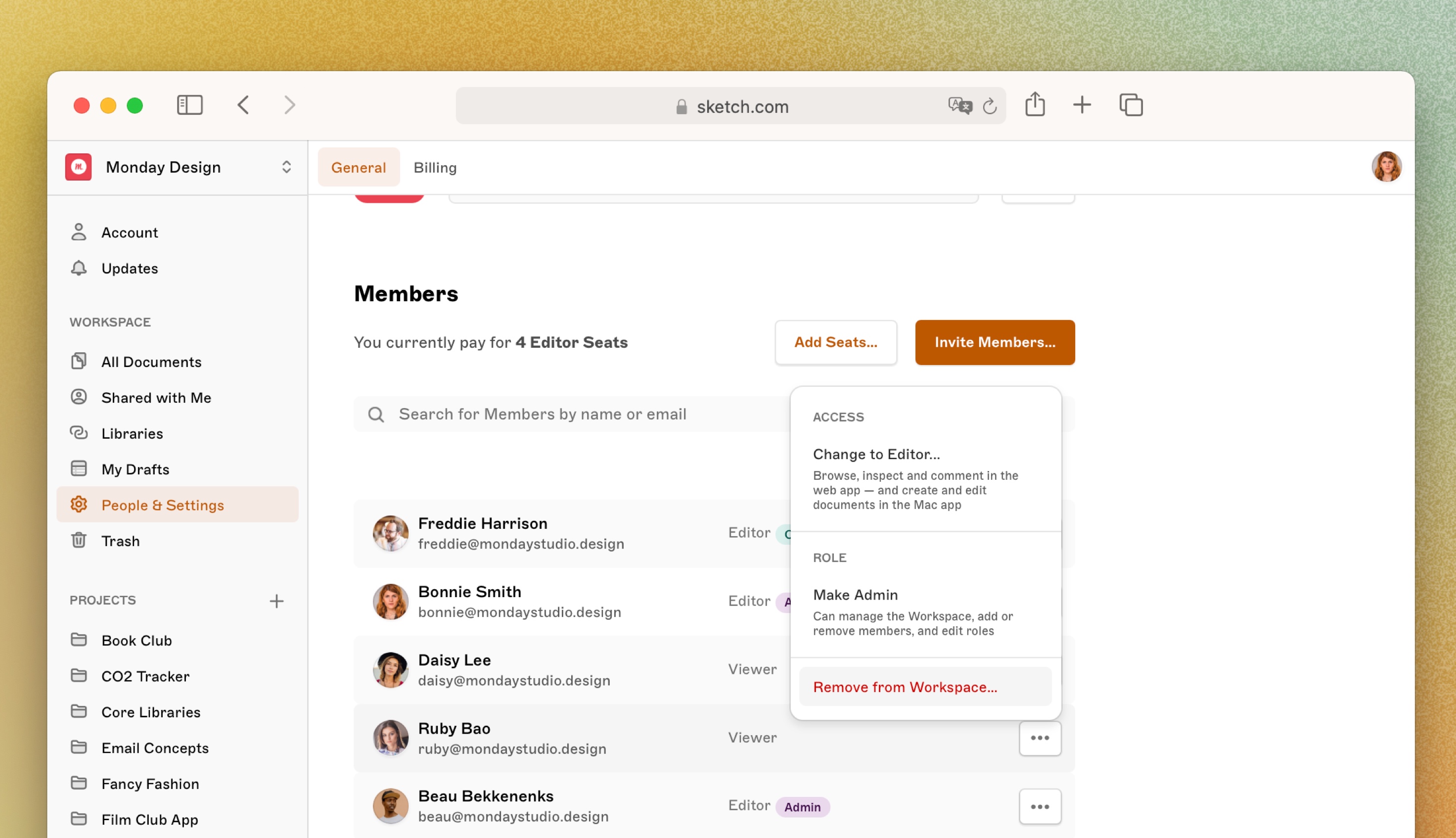Focus the Search for Members field
This screenshot has height=838, width=1456.
(x=572, y=414)
